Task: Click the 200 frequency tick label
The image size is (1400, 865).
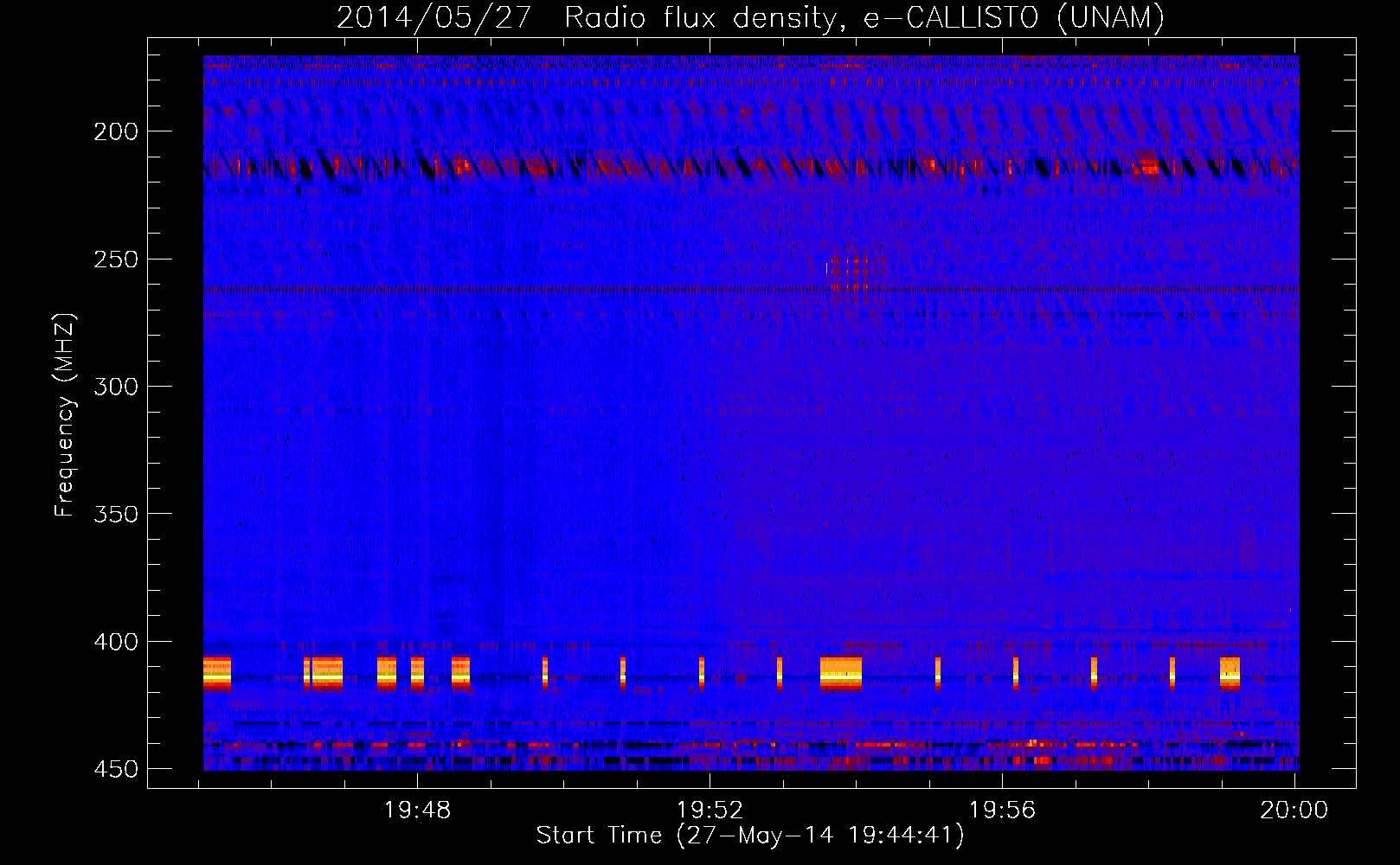Action: pyautogui.click(x=115, y=131)
